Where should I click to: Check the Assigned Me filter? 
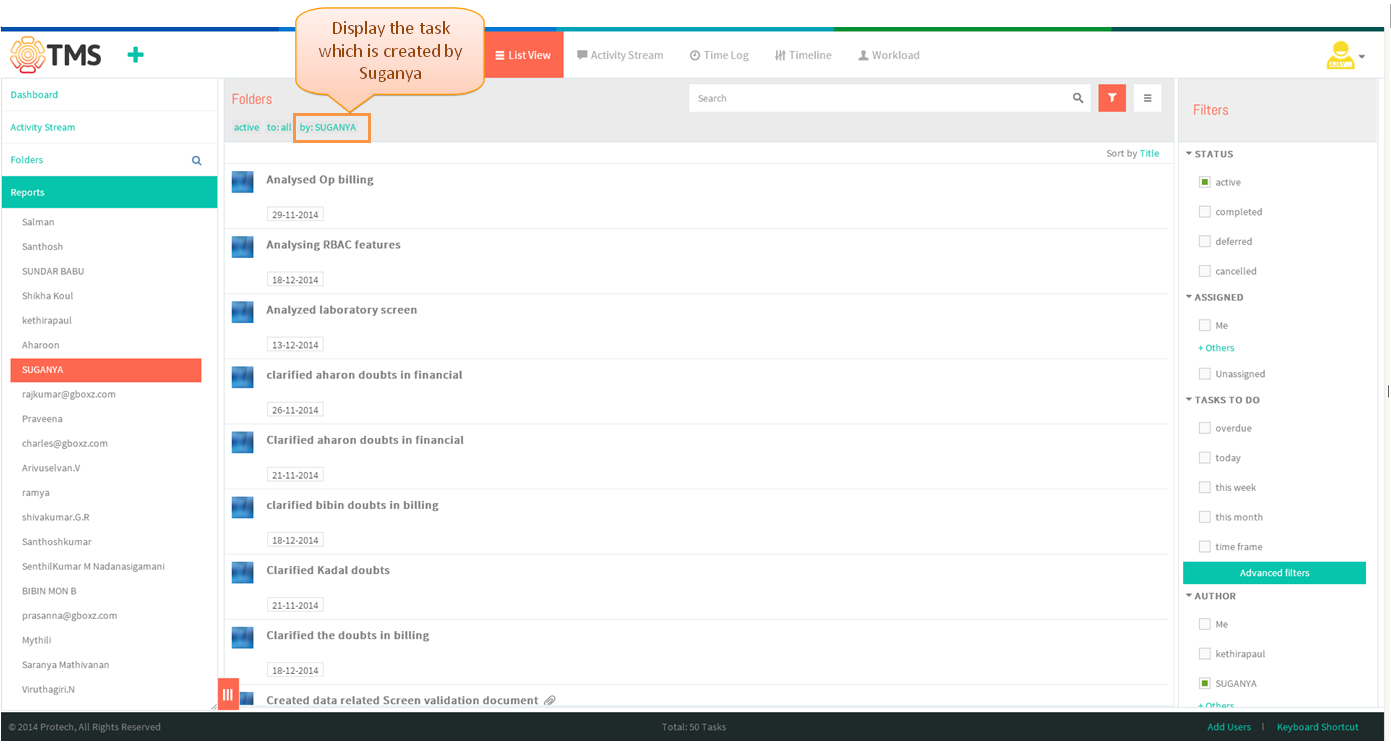[x=1205, y=325]
